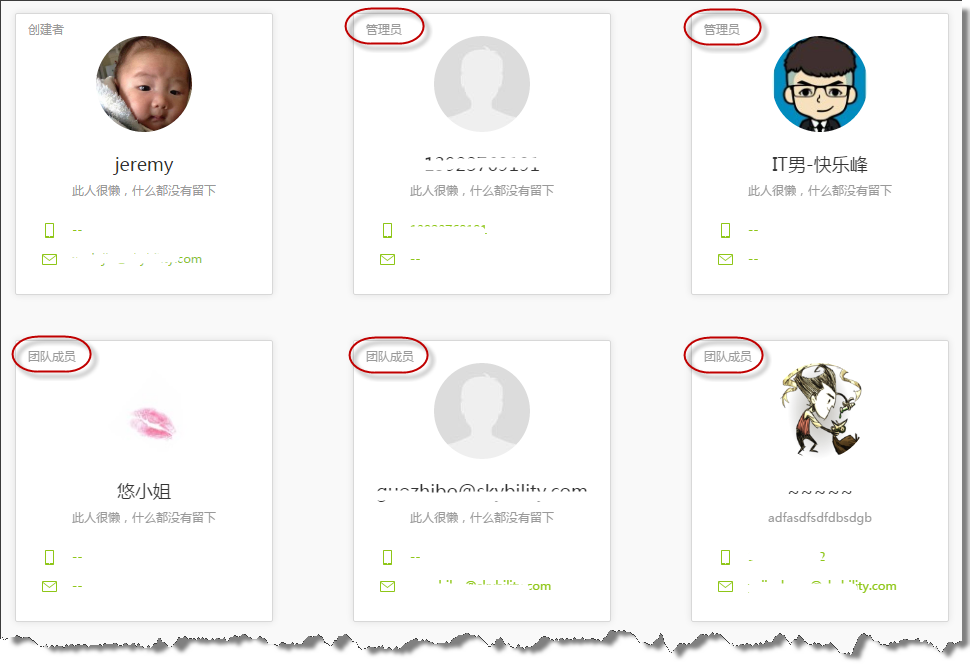The height and width of the screenshot is (664, 970).
Task: Click jeremy's baby photo avatar
Action: coord(144,84)
